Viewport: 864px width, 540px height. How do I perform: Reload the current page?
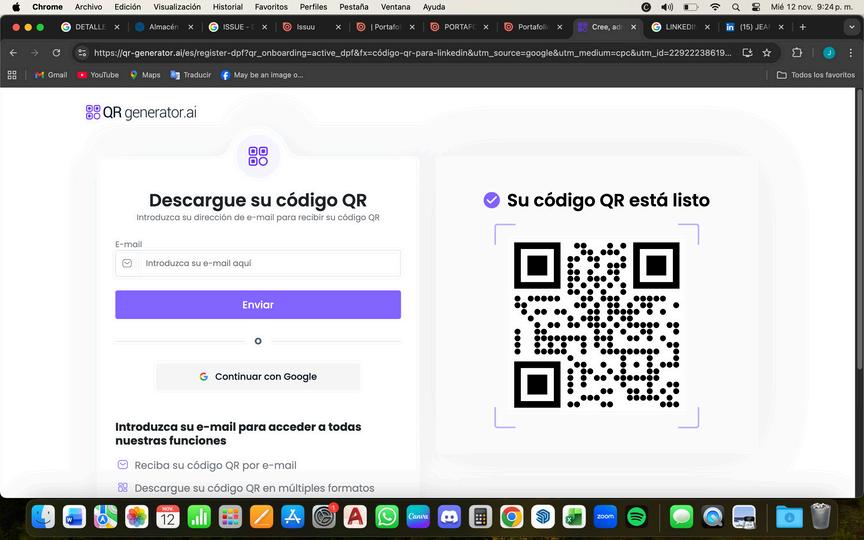(56, 53)
